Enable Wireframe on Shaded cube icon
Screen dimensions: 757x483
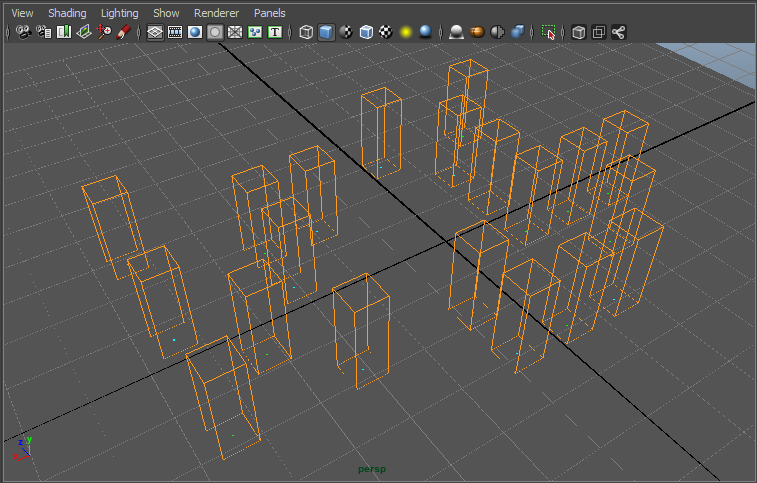tap(366, 32)
